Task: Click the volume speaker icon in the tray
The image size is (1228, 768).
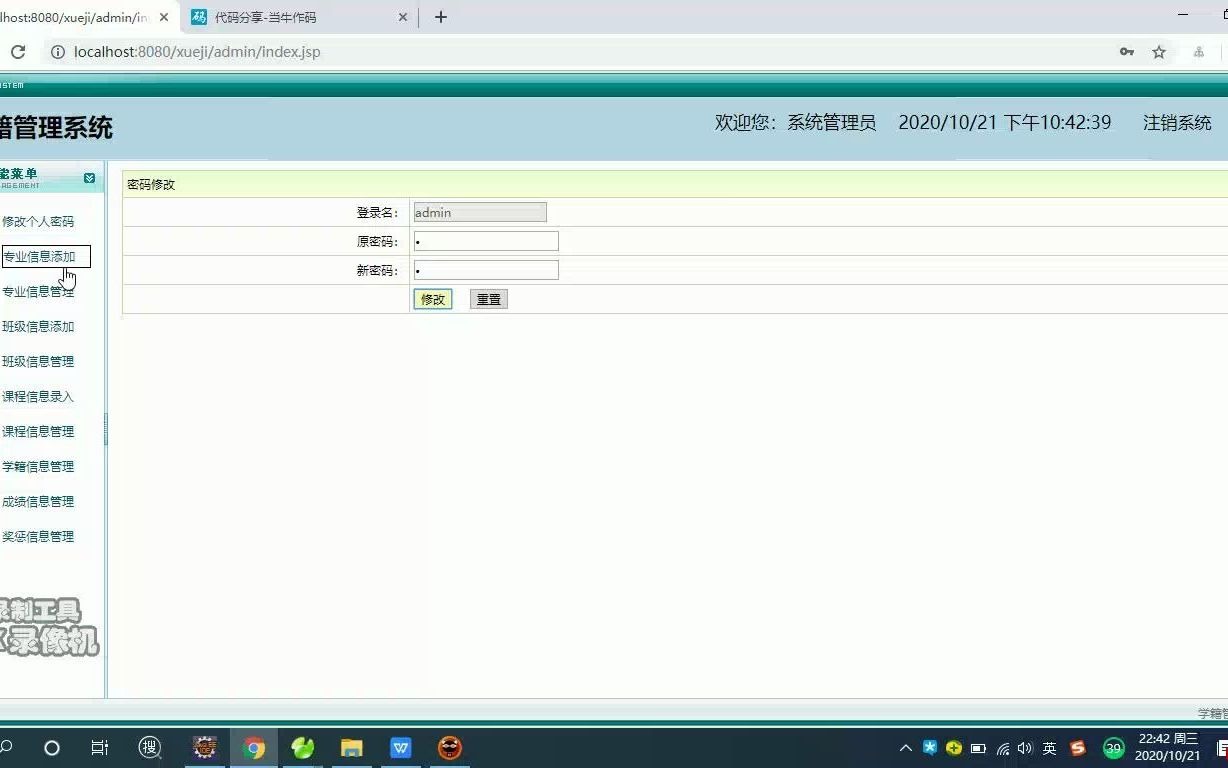Action: click(x=1025, y=747)
